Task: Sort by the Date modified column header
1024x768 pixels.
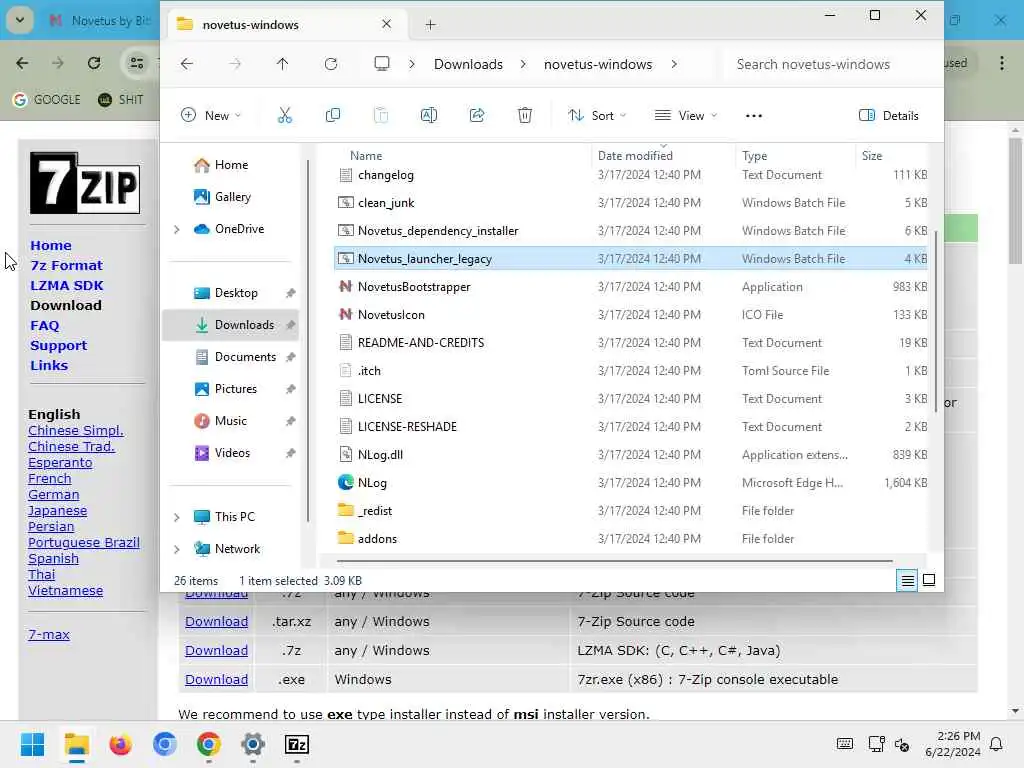Action: point(635,156)
